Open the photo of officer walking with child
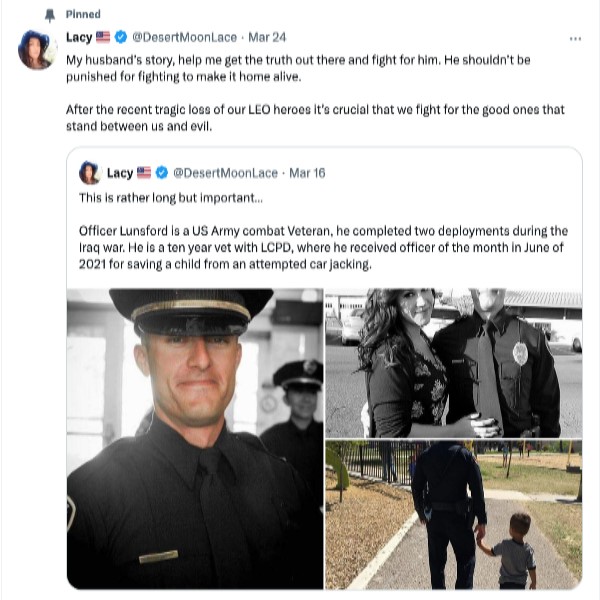The height and width of the screenshot is (600, 600). tap(453, 515)
